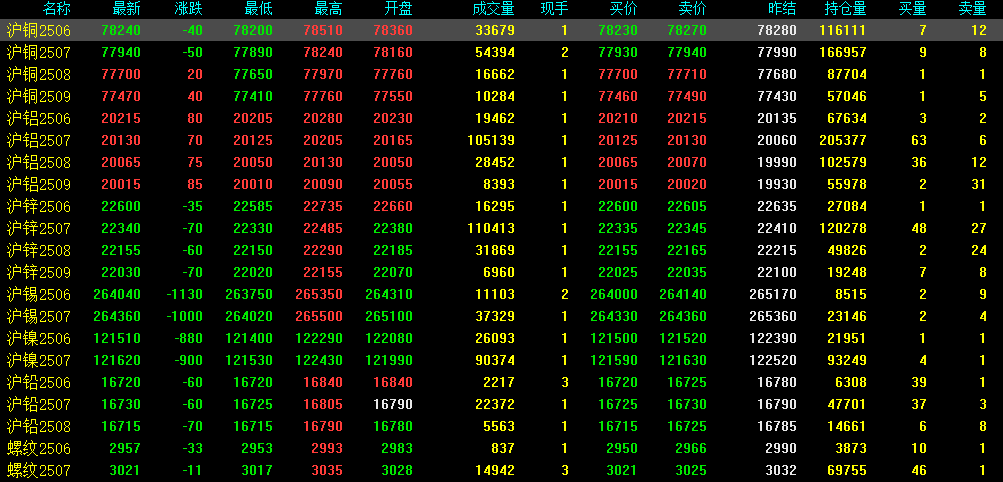Select the 沪铅2508 contract name
Screen dimensions: 1003x482
tap(38, 426)
